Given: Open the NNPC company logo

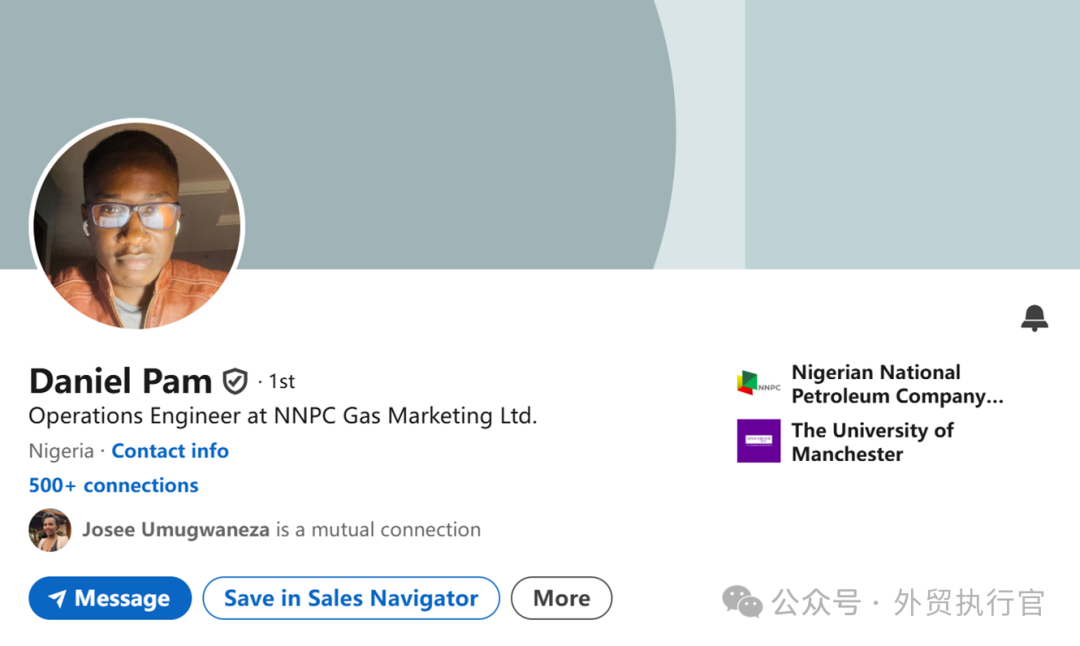Looking at the screenshot, I should [x=758, y=383].
